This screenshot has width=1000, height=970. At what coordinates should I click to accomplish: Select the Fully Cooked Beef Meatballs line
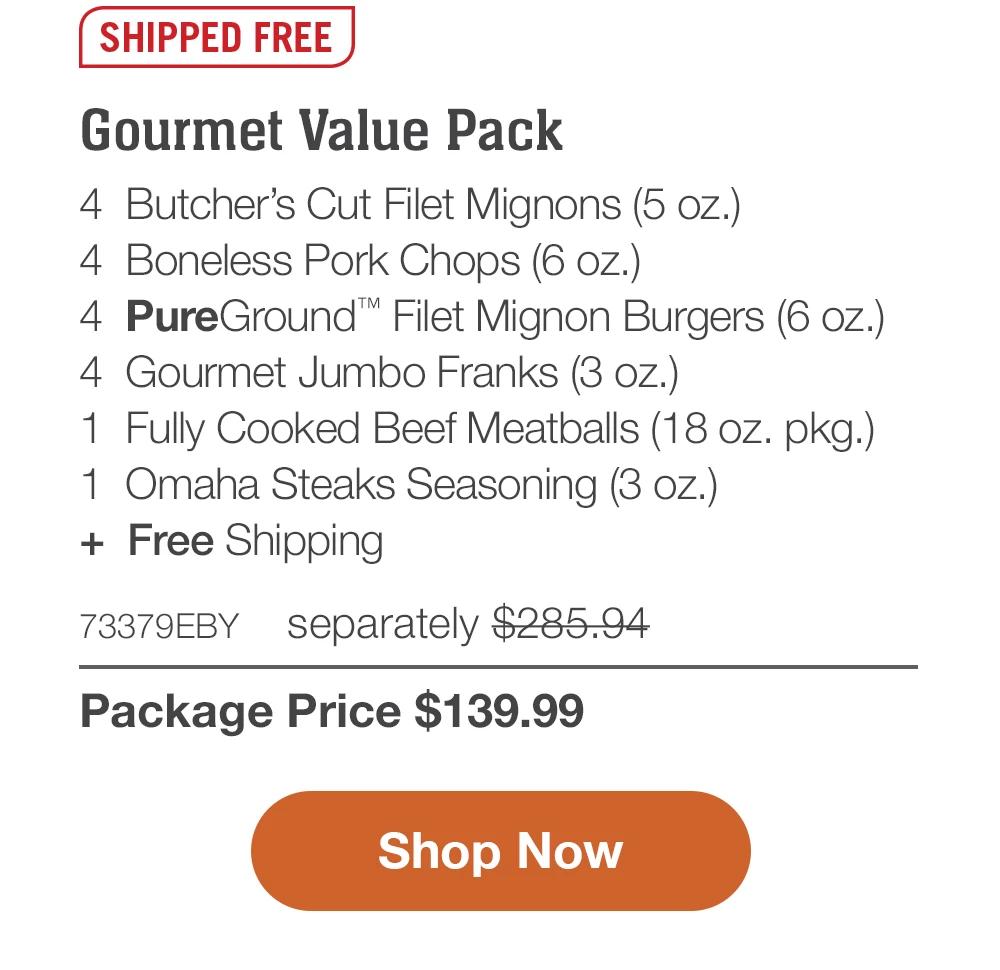coord(500,428)
